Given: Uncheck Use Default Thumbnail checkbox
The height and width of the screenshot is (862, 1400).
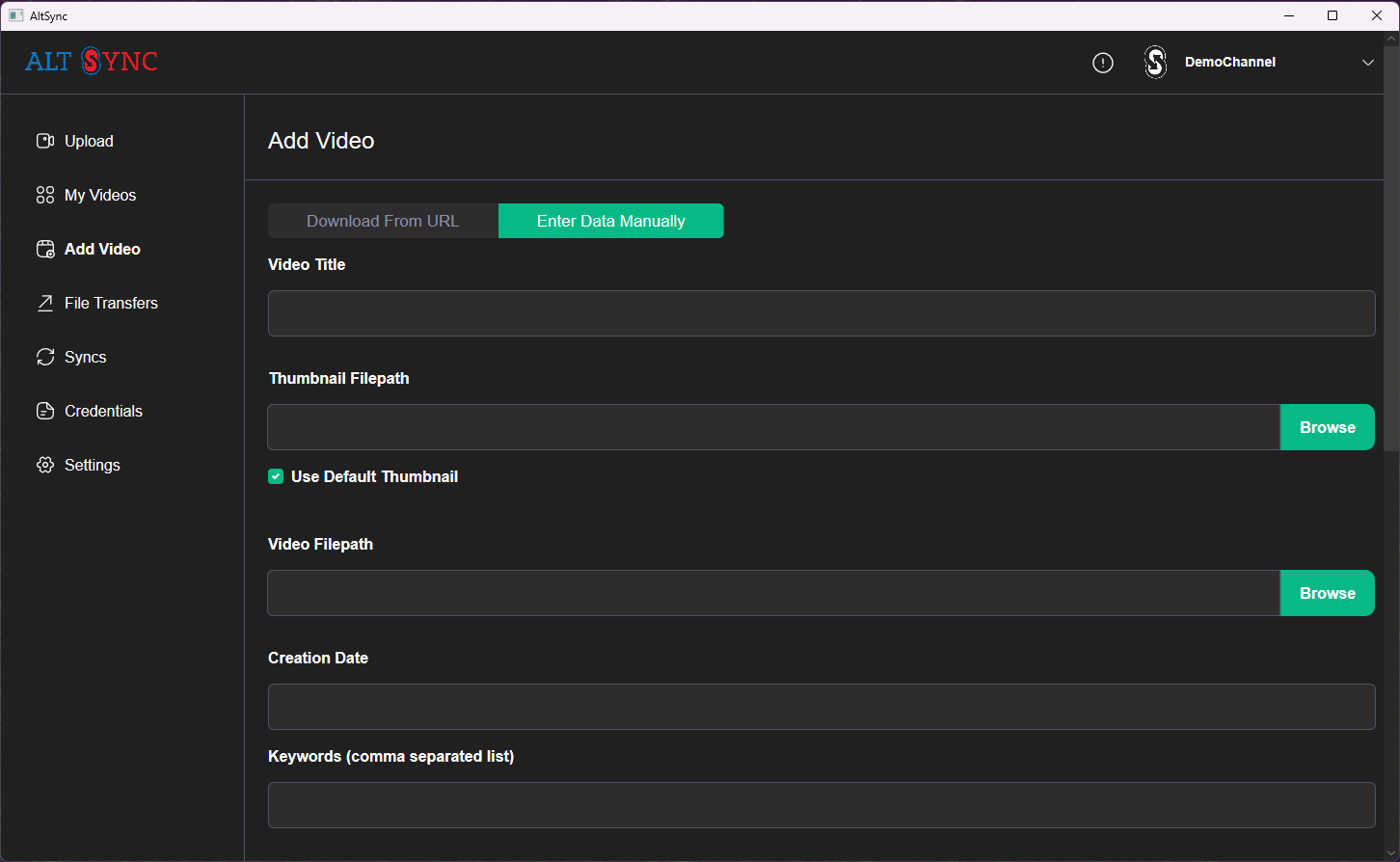Looking at the screenshot, I should tap(276, 476).
